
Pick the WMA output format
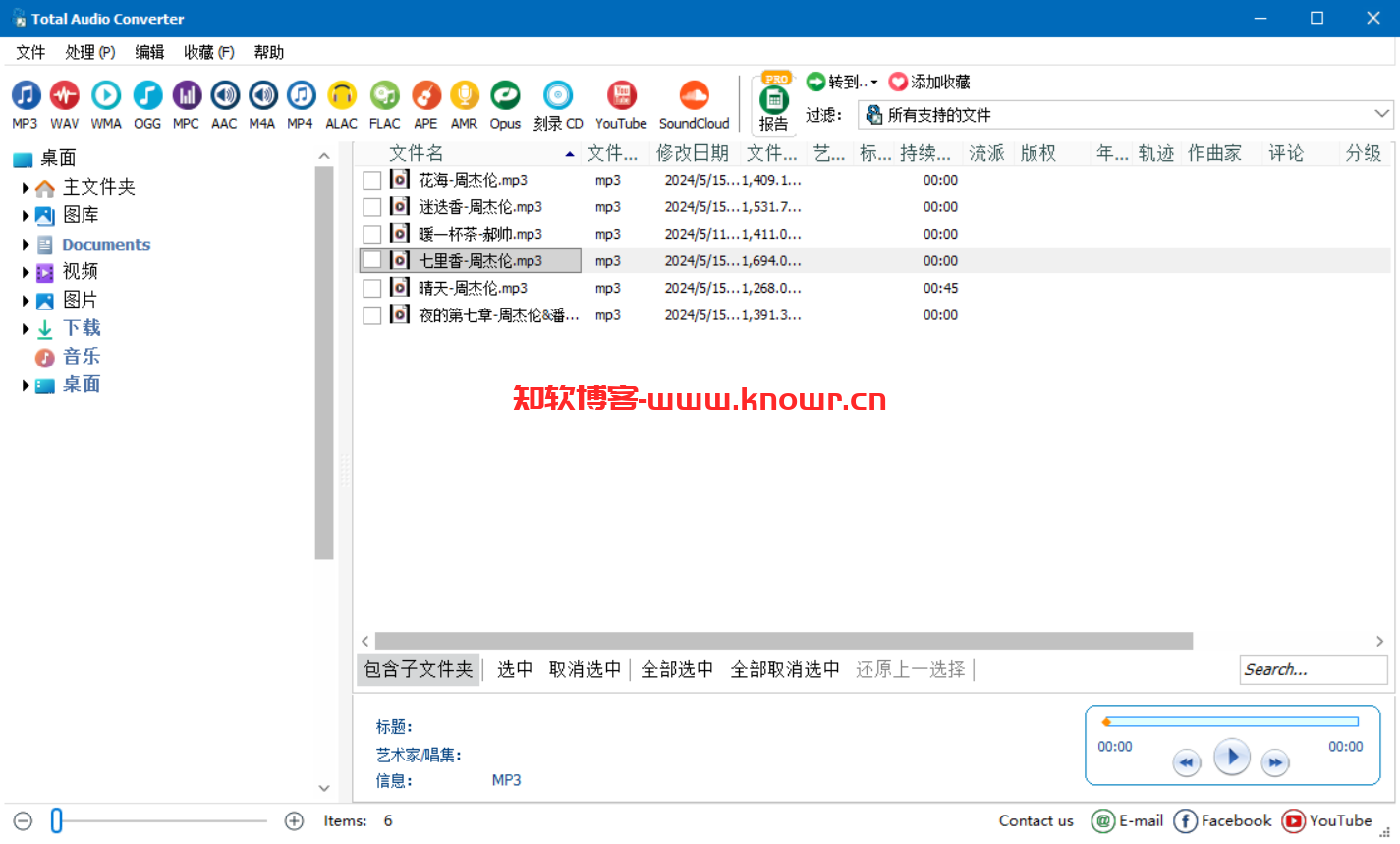tap(106, 95)
